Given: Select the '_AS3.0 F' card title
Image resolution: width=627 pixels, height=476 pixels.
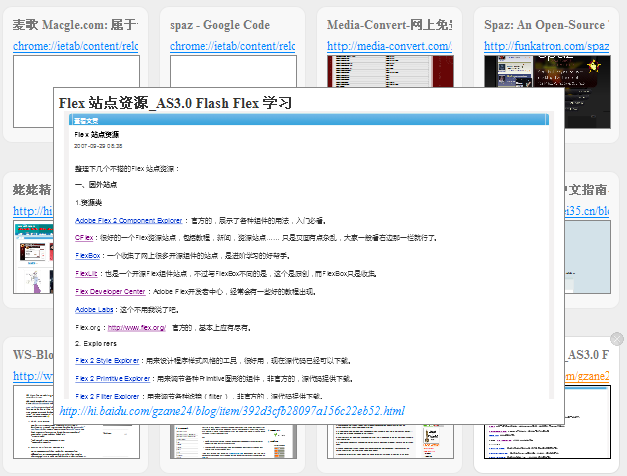Looking at the screenshot, I should point(587,355).
